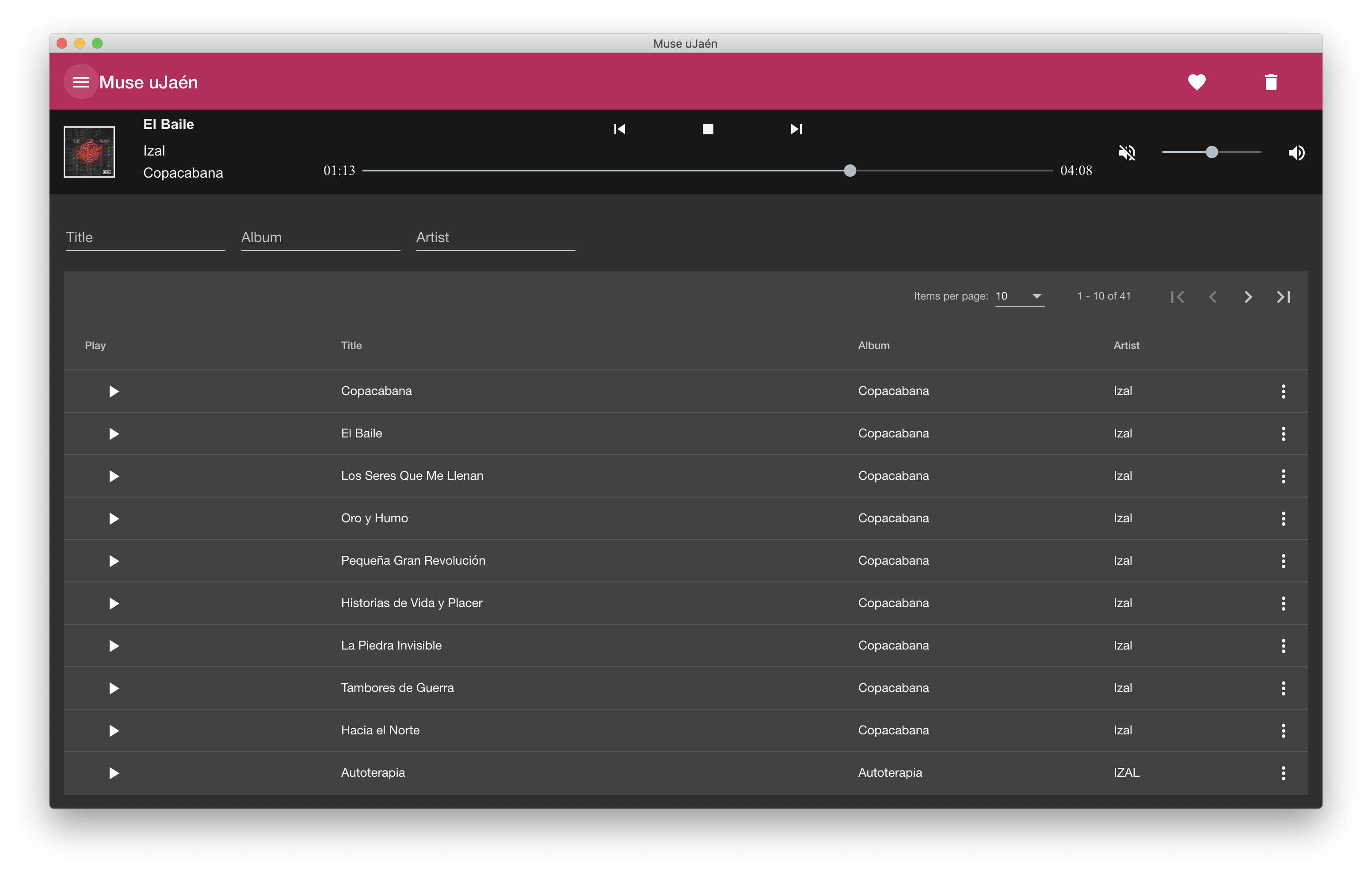Click the song progress slider handle
Screen dimensions: 1372x874
click(850, 171)
